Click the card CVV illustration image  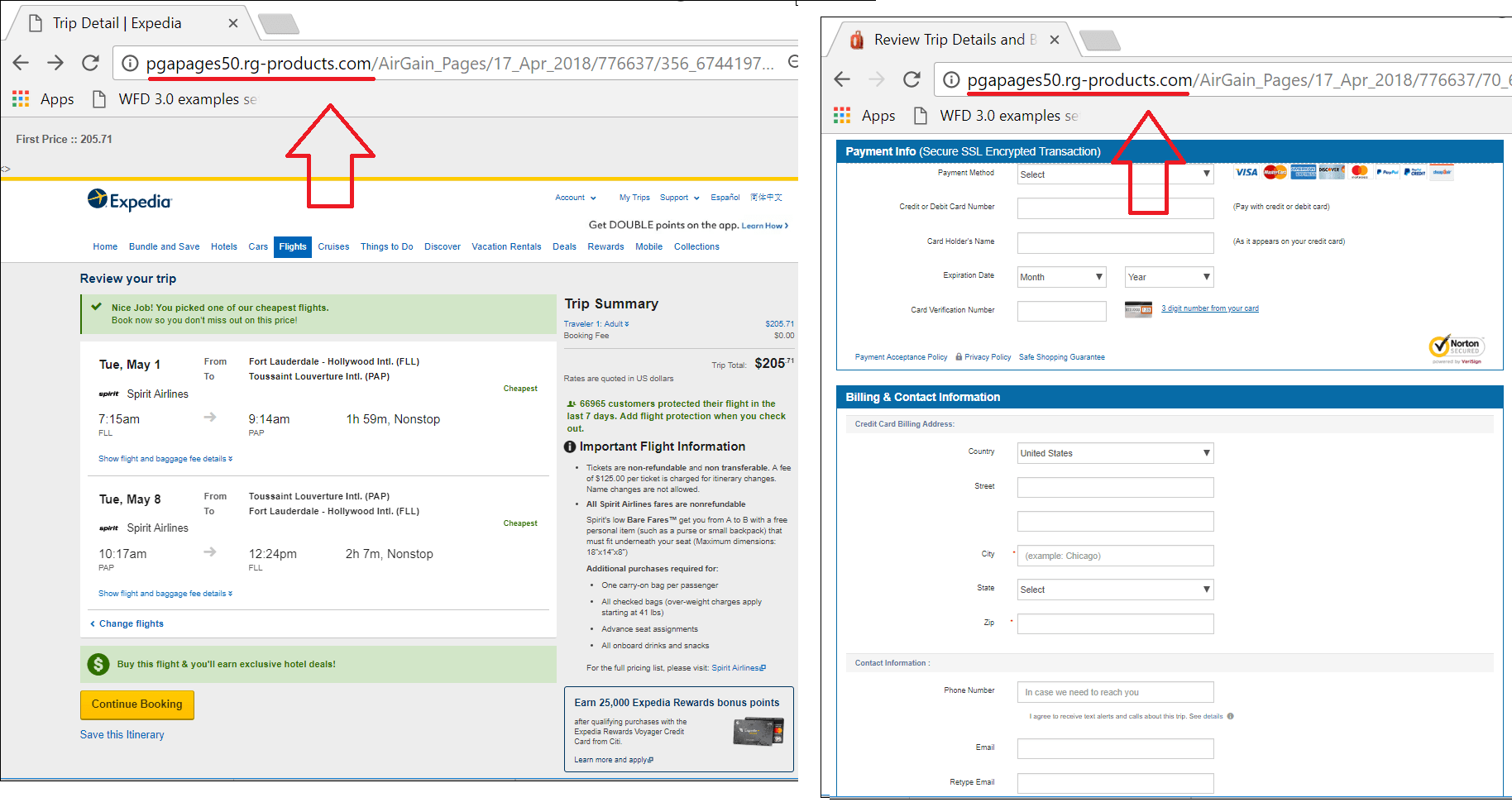1138,309
